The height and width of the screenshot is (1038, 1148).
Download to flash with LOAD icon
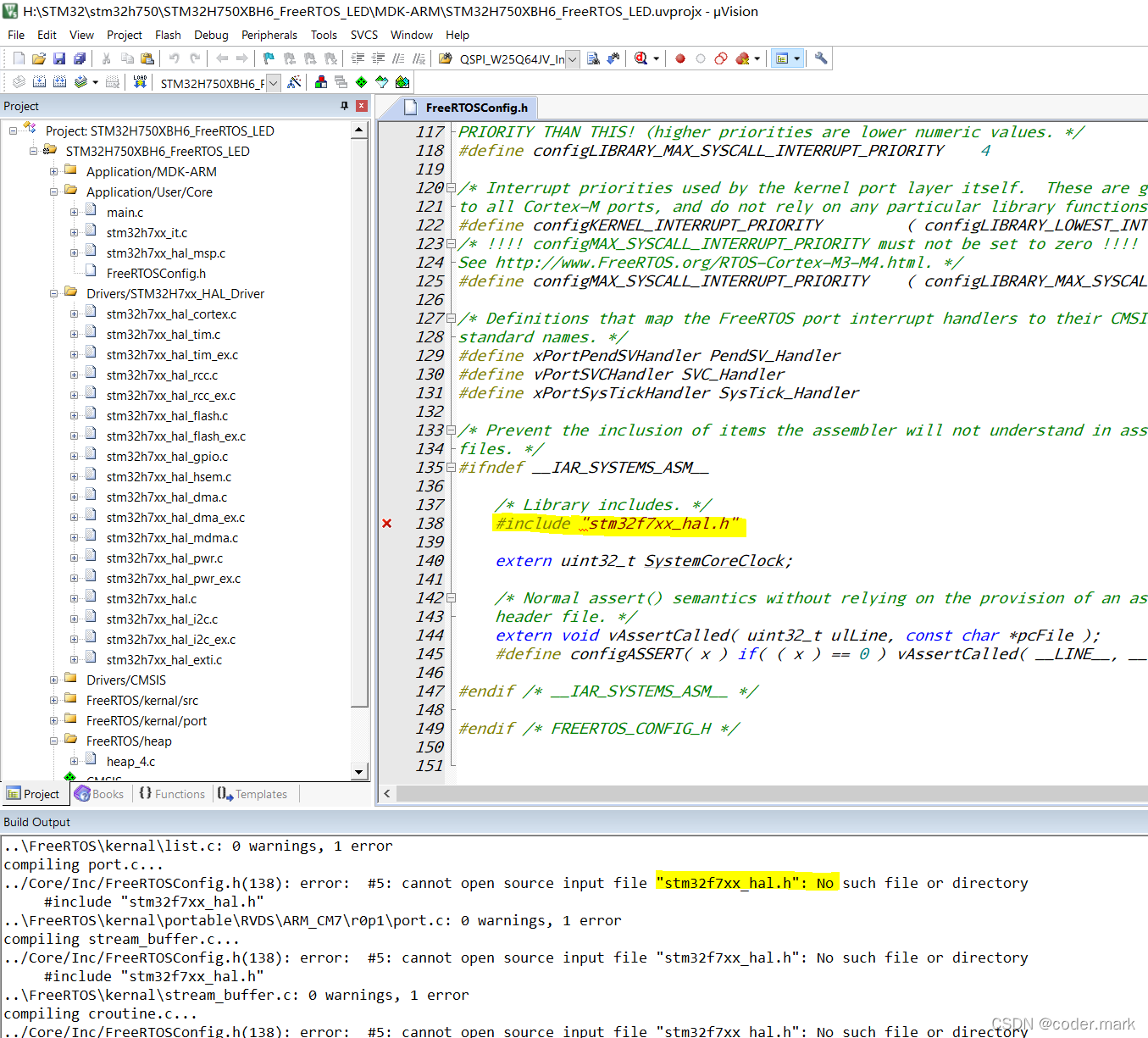click(140, 82)
